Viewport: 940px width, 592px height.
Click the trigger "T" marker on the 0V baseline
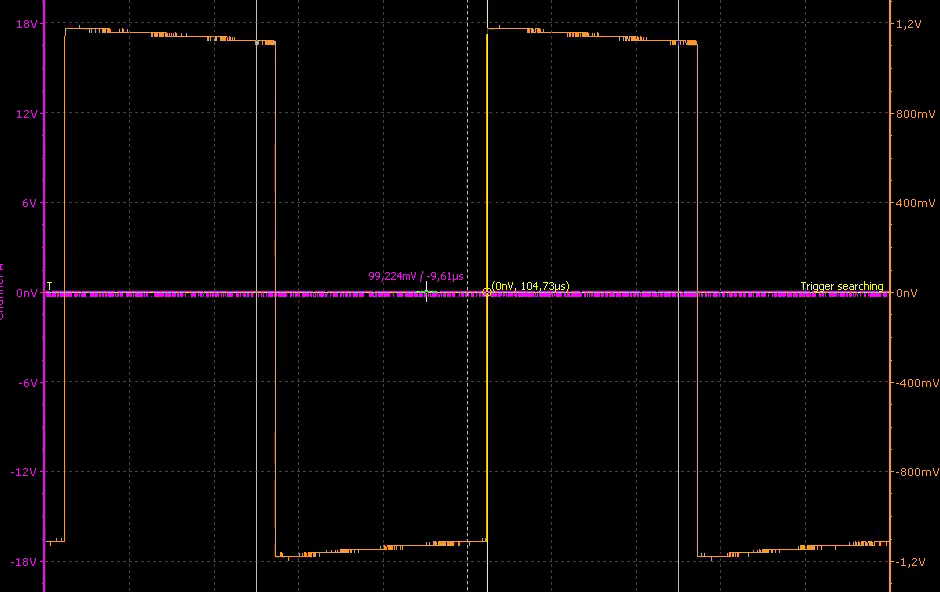coord(46,286)
